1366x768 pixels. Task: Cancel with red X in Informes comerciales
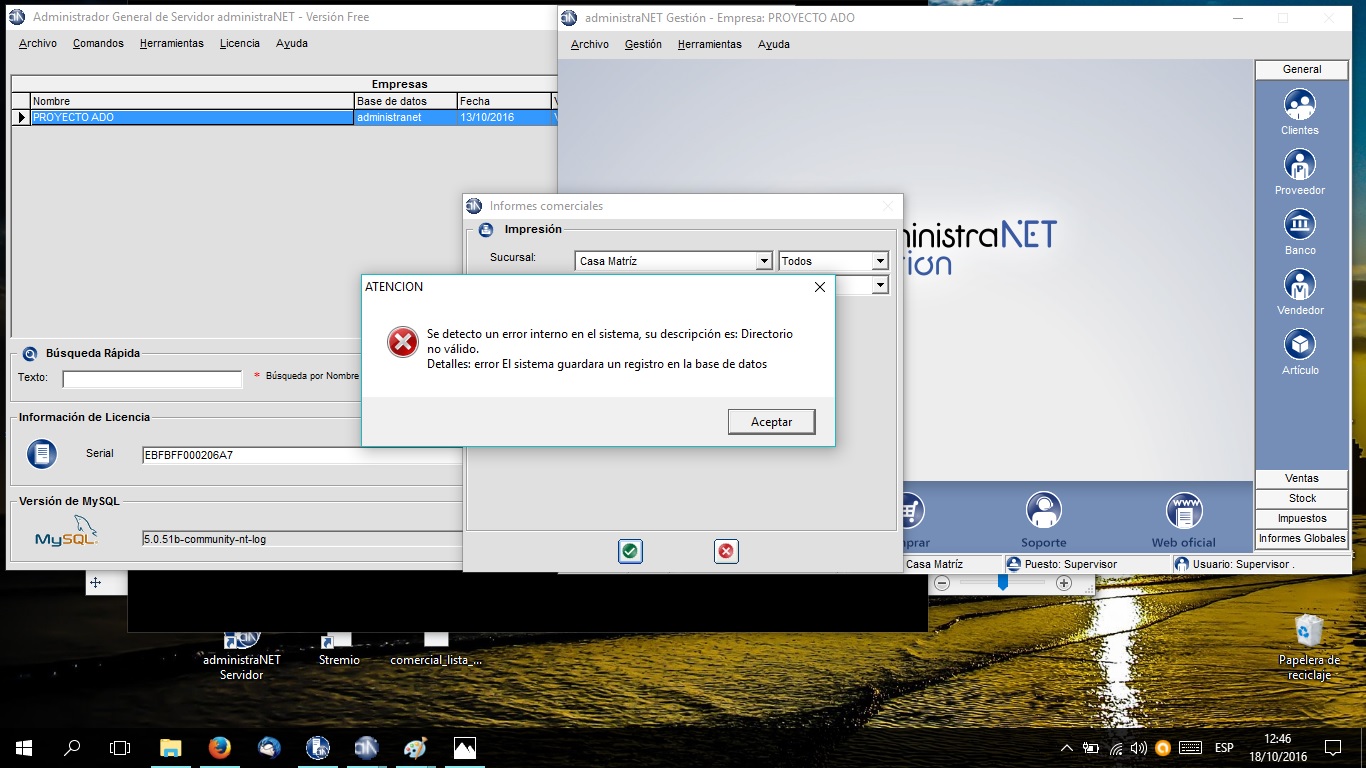tap(726, 551)
